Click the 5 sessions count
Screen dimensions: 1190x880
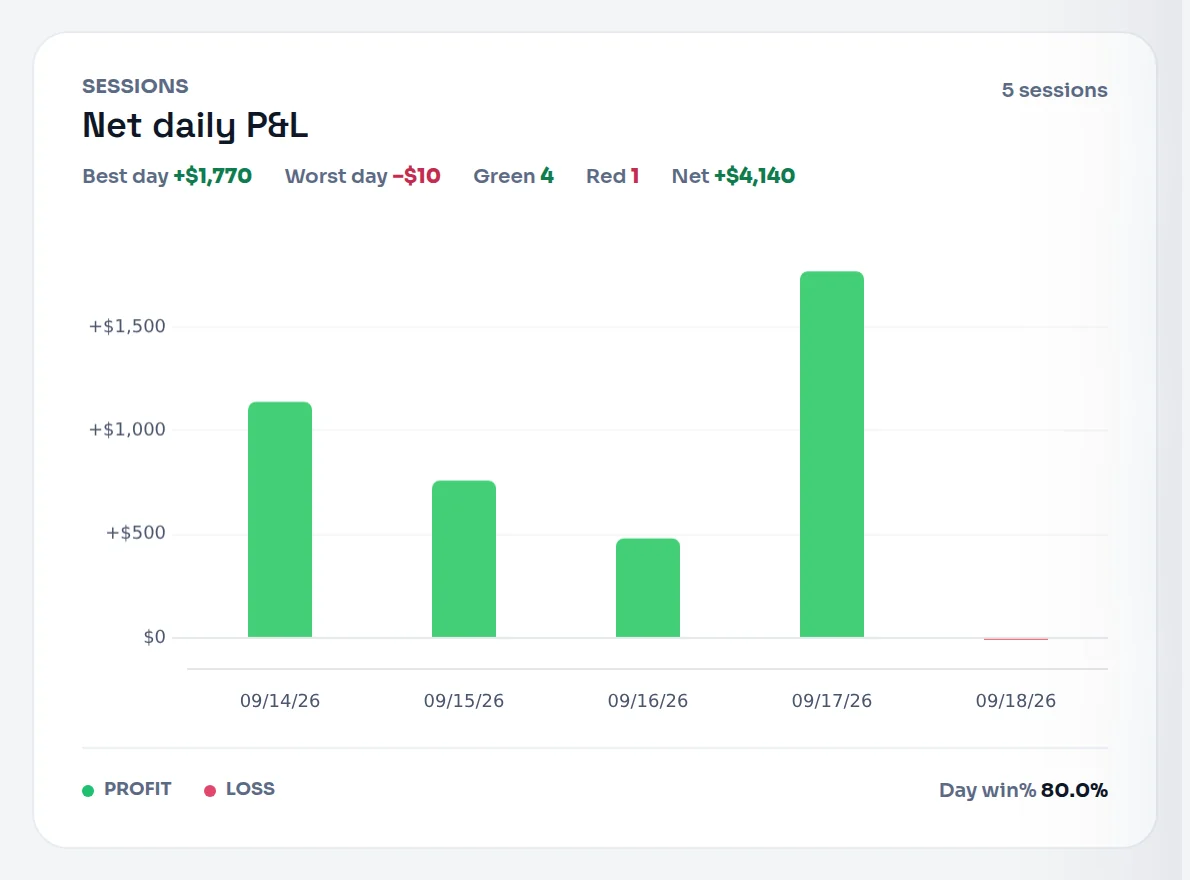(x=1054, y=90)
